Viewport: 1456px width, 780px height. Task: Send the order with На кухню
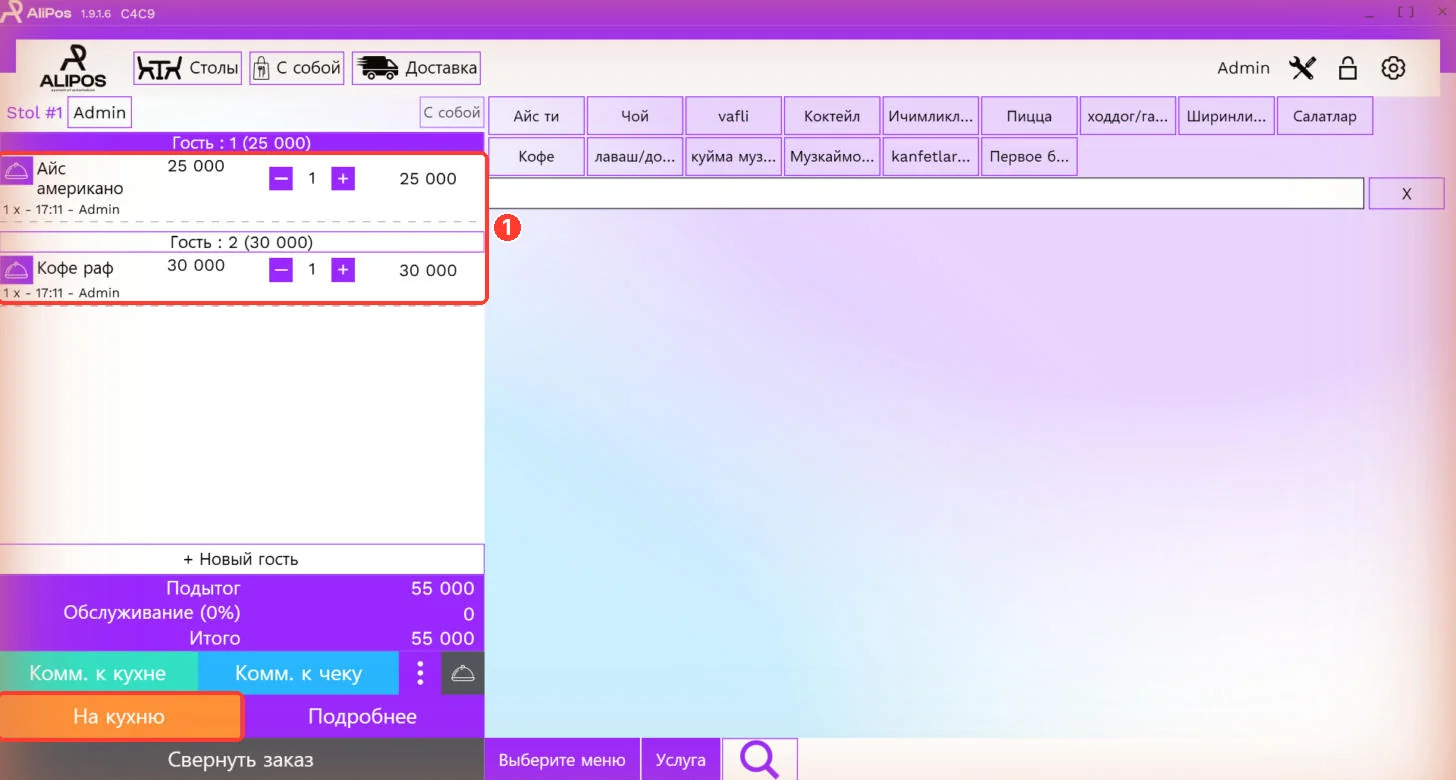tap(120, 716)
